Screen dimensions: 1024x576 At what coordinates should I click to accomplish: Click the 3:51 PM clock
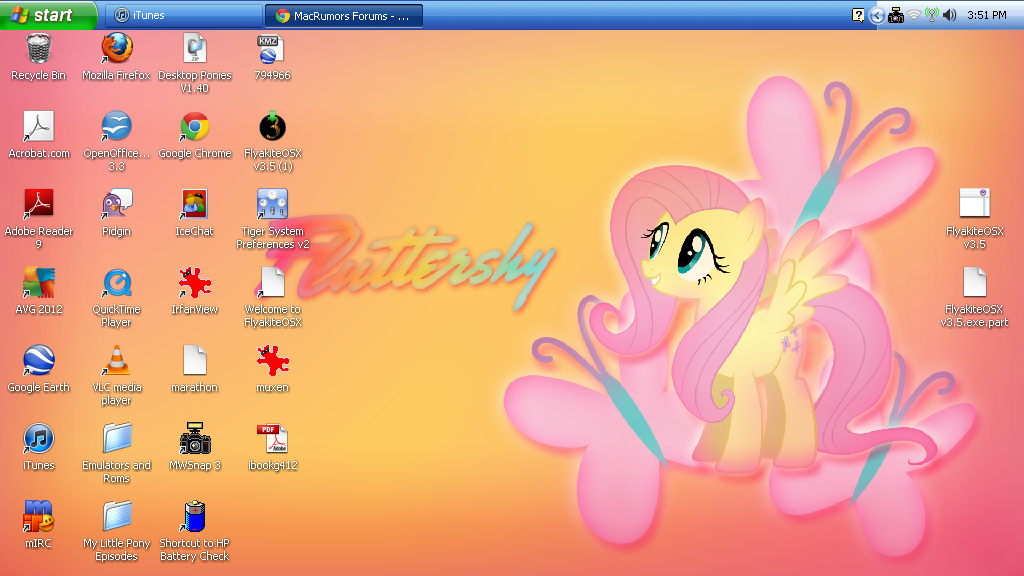pyautogui.click(x=986, y=15)
